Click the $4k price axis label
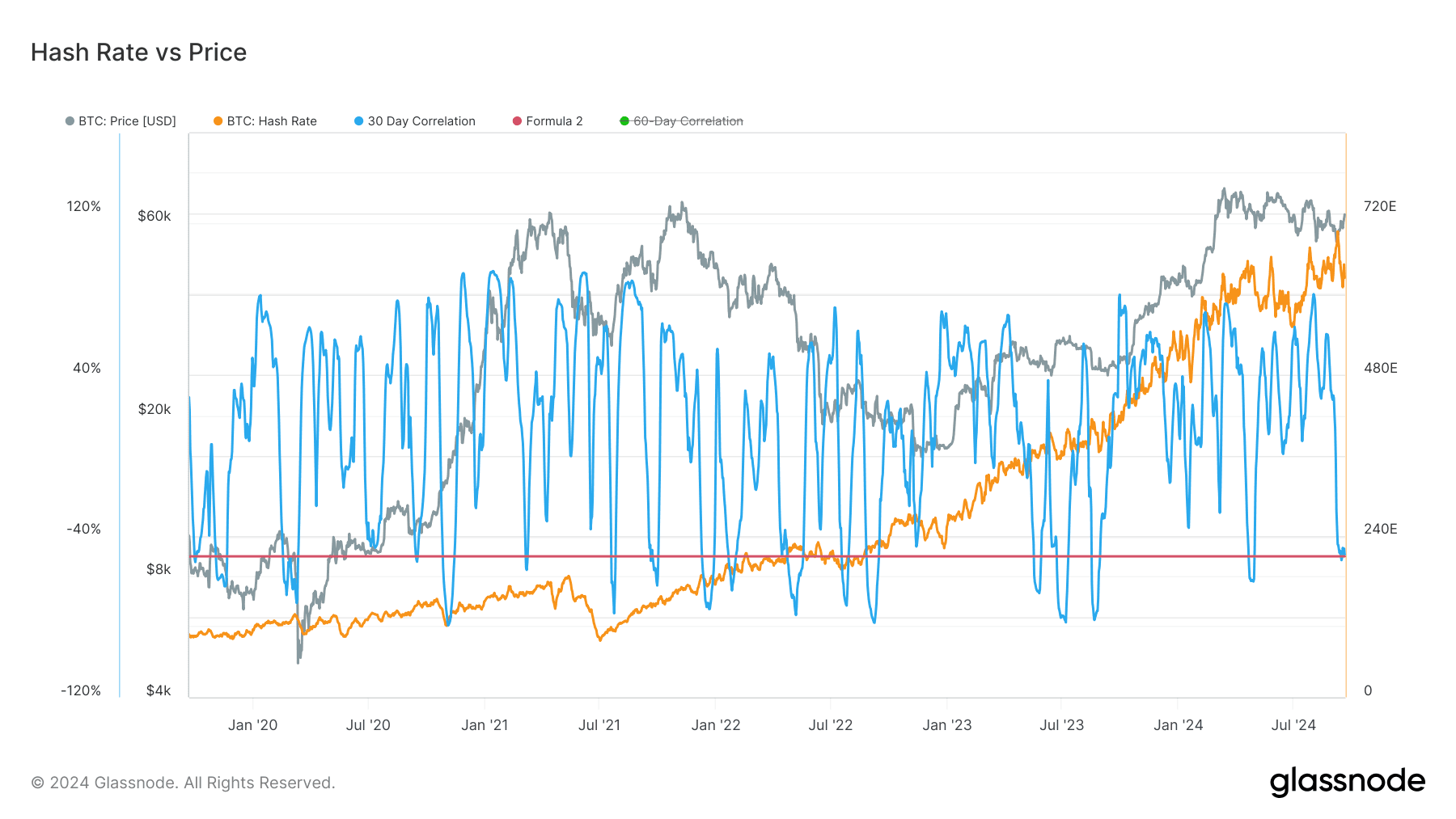The image size is (1456, 819). (x=159, y=690)
